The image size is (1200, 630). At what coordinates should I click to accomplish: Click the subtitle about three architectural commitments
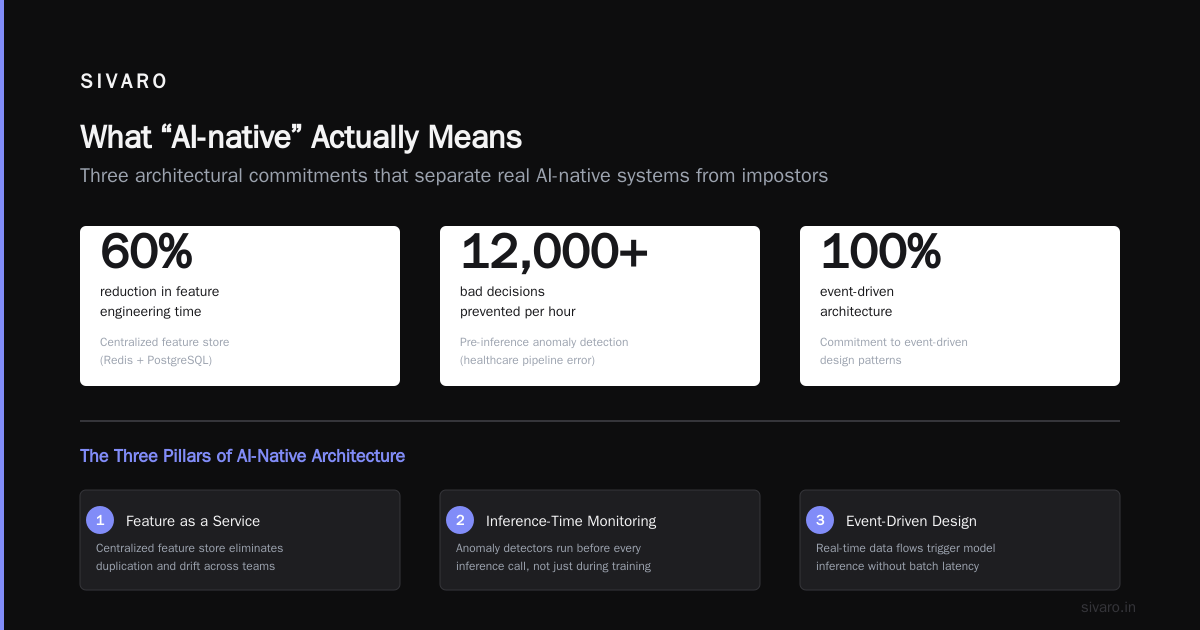[x=454, y=176]
